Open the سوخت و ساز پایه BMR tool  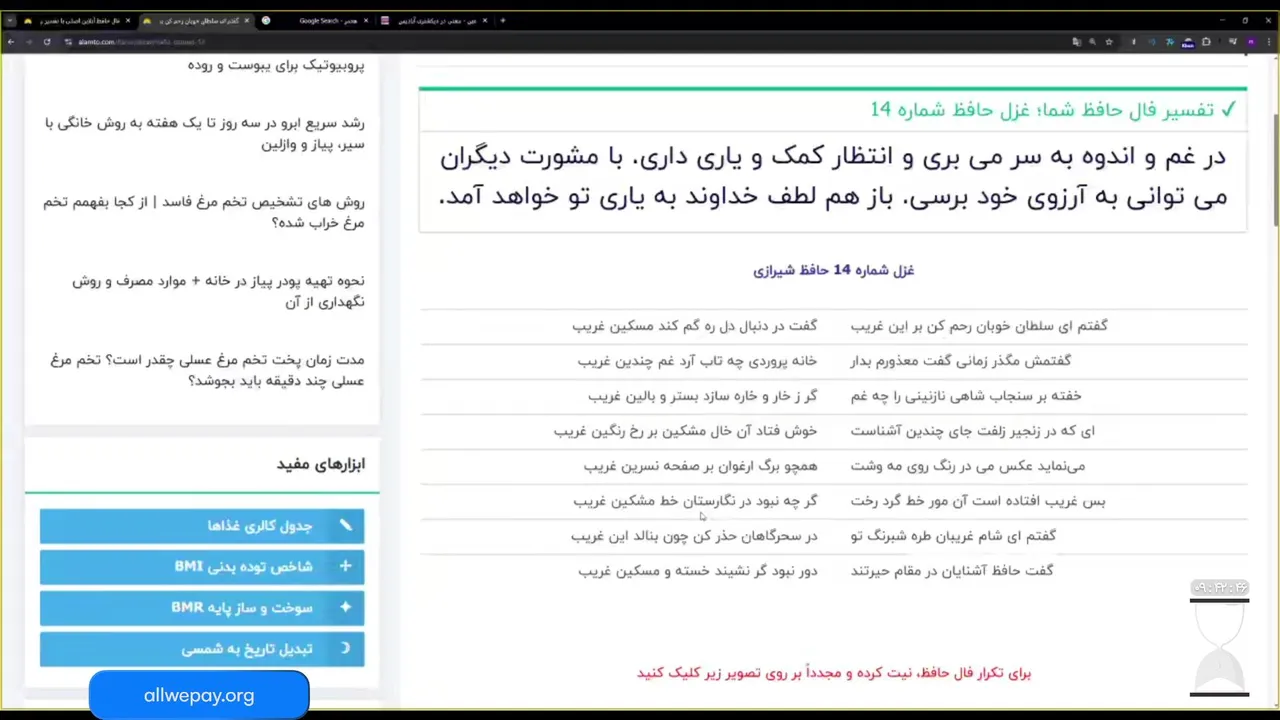202,608
